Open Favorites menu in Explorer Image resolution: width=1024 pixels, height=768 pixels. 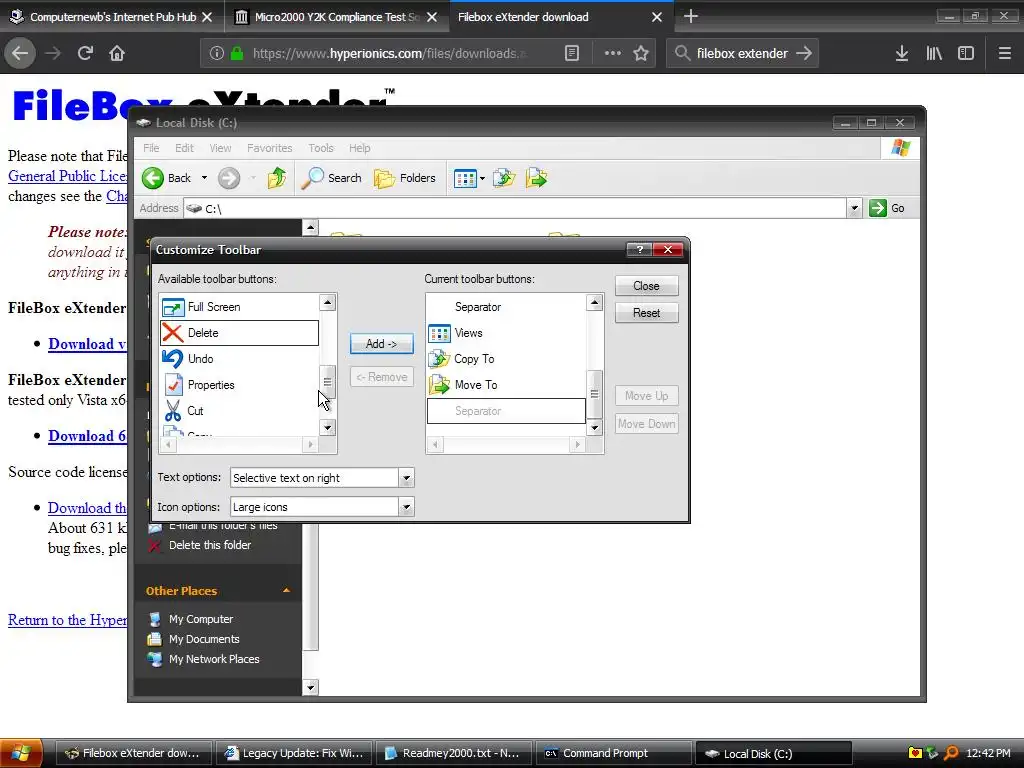click(x=269, y=148)
